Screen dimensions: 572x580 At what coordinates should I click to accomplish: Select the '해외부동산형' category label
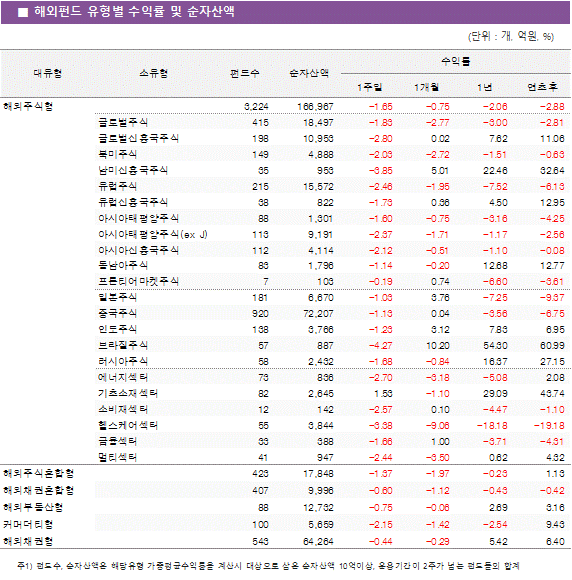pos(33,507)
